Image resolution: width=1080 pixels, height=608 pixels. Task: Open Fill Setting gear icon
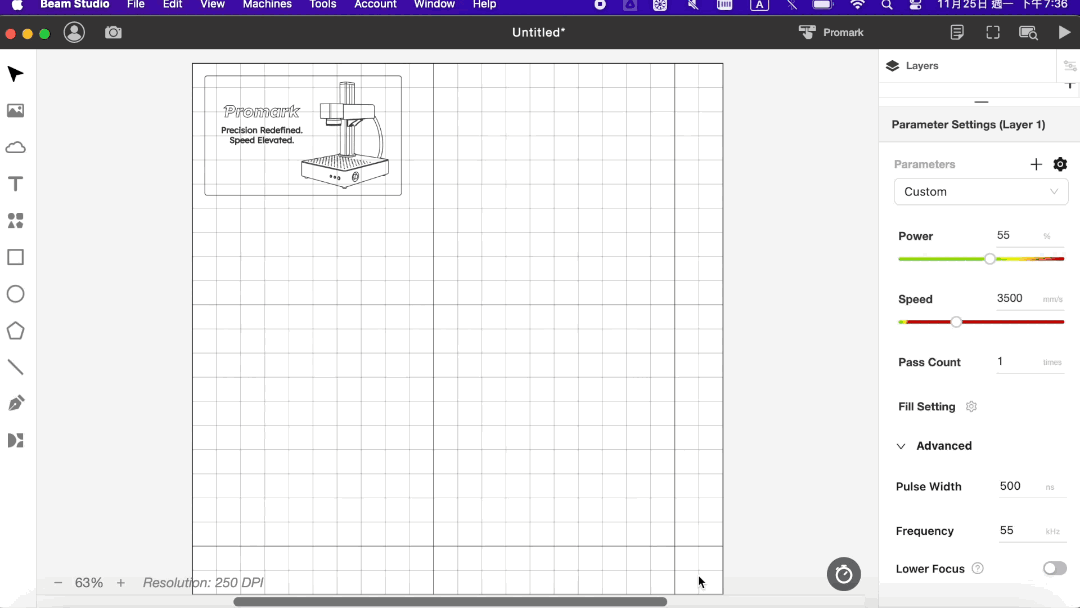pos(971,406)
